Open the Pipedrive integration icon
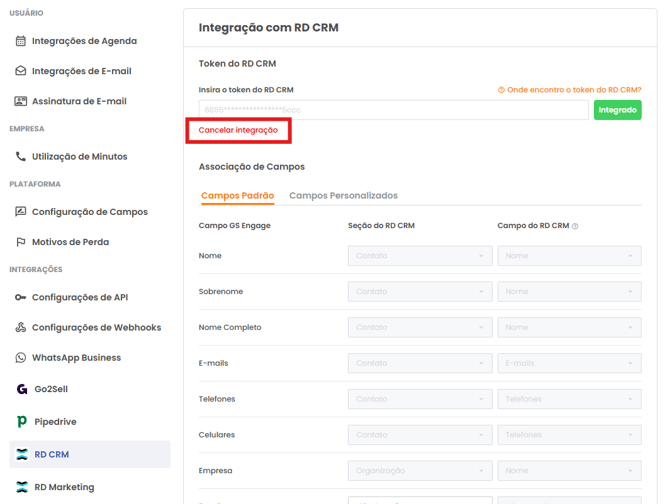 pyautogui.click(x=22, y=422)
